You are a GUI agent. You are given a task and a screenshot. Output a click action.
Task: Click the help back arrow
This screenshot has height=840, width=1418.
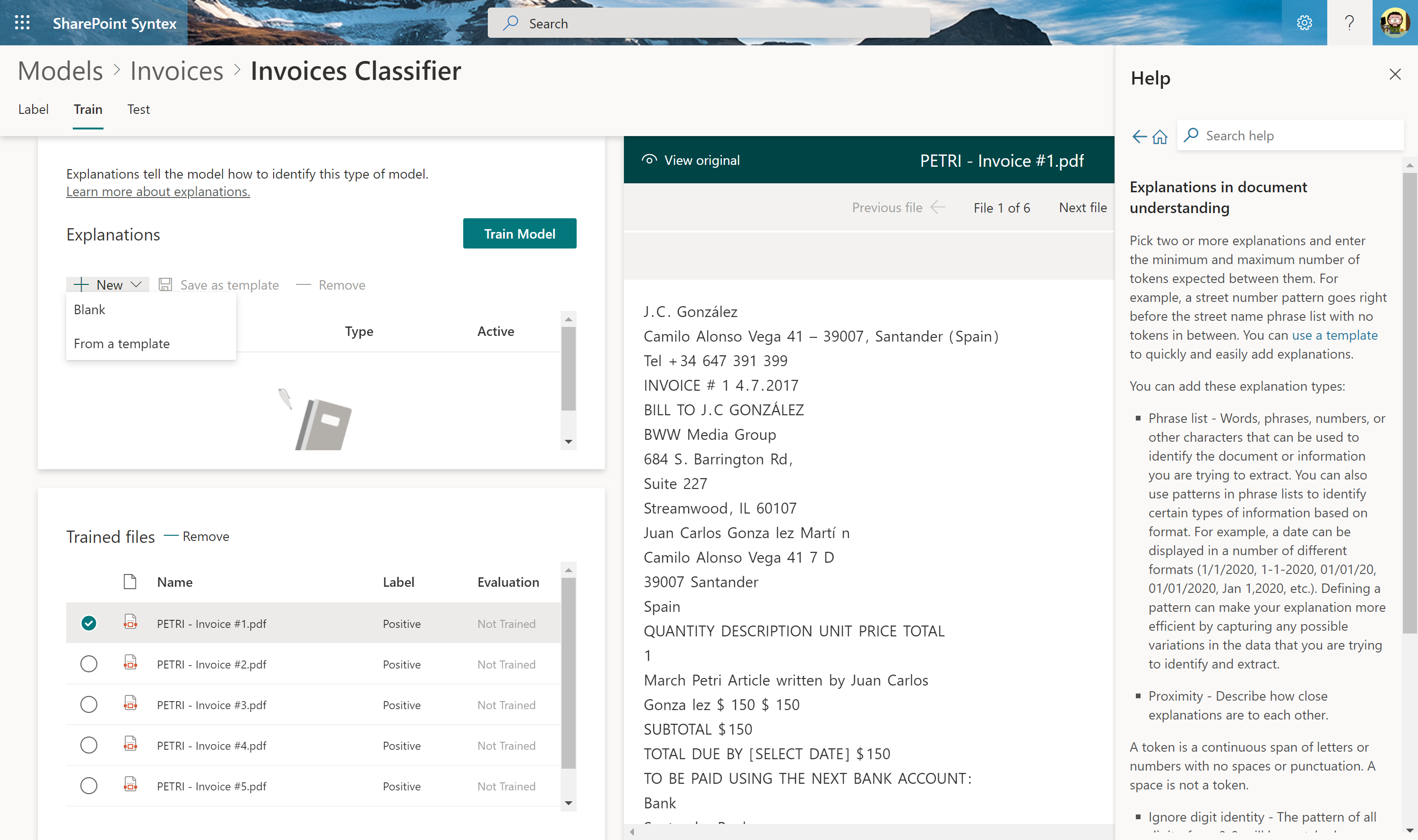coord(1139,137)
